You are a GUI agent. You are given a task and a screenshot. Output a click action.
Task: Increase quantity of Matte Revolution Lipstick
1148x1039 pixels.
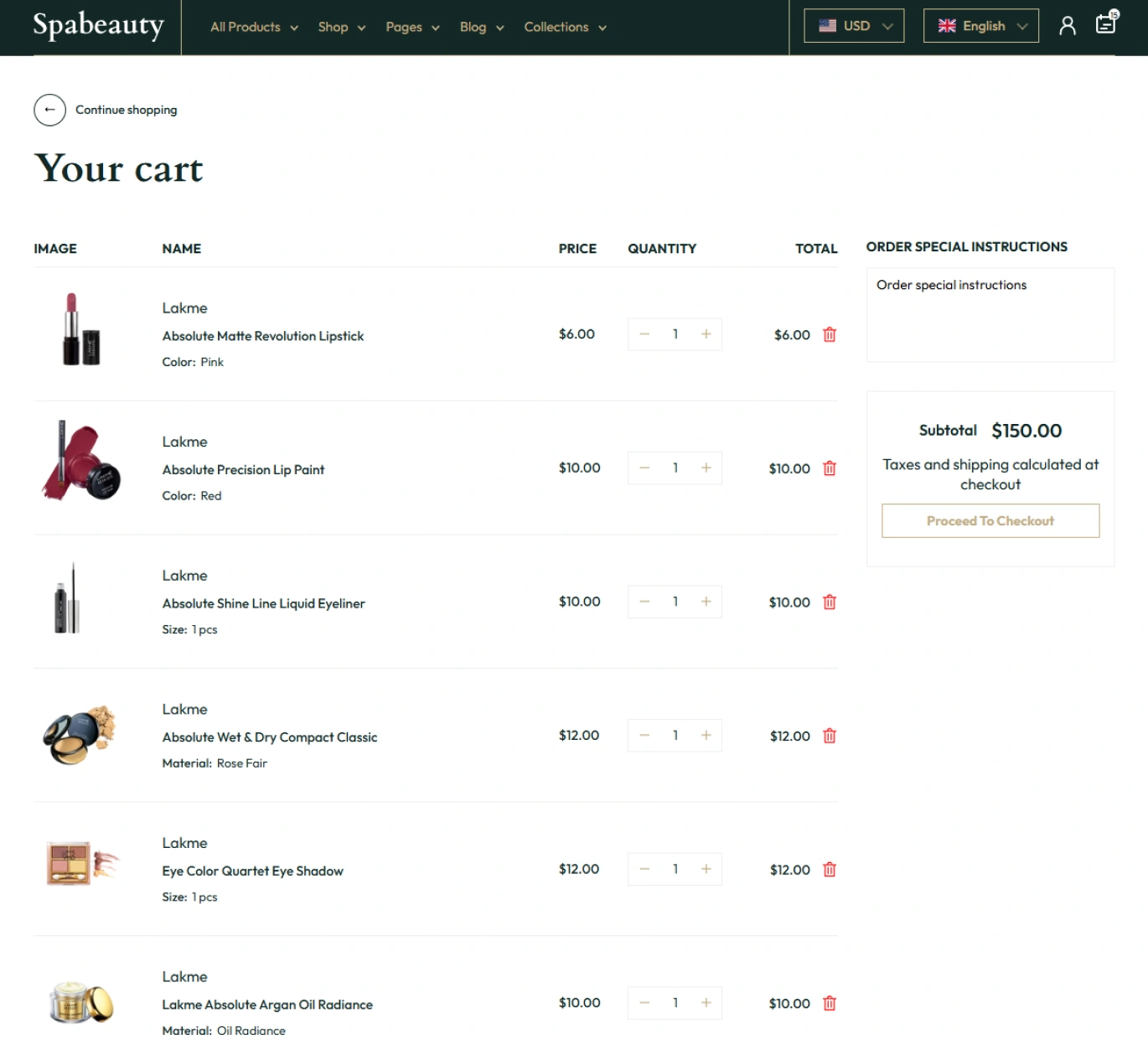(706, 334)
